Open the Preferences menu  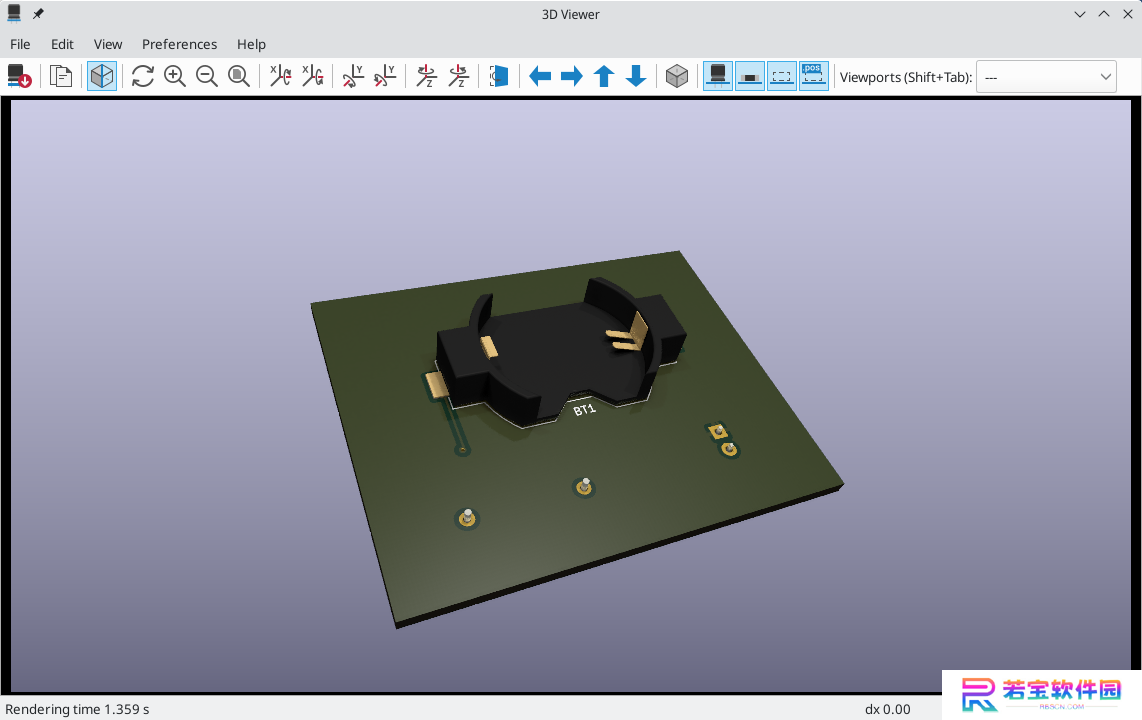pyautogui.click(x=179, y=44)
